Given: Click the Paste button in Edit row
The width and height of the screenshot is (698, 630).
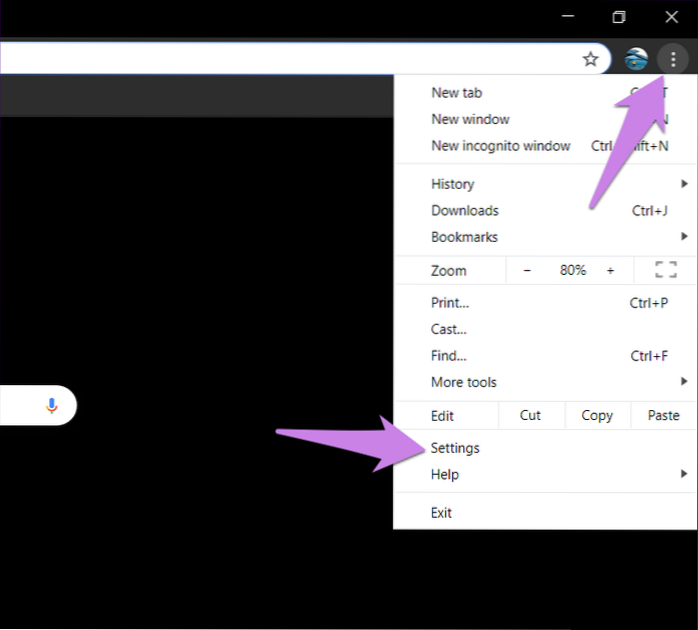Looking at the screenshot, I should [663, 415].
